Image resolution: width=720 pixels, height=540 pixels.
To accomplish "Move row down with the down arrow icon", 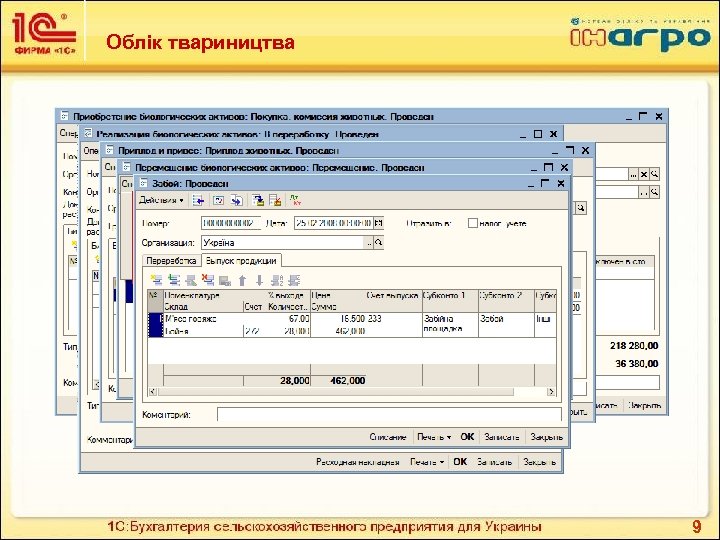I will click(x=259, y=281).
